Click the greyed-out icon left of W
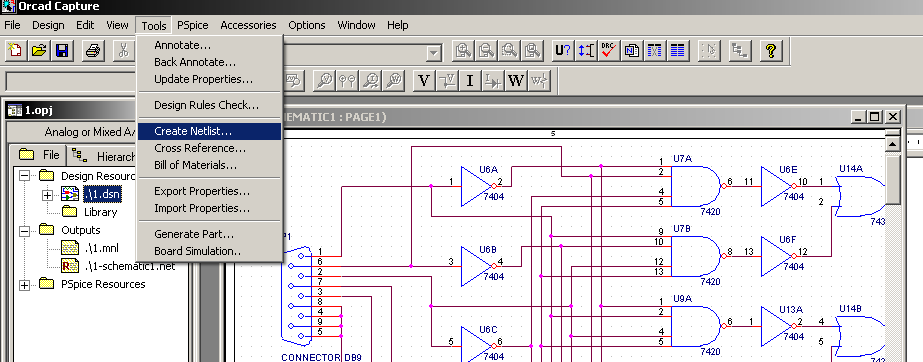 (x=493, y=80)
